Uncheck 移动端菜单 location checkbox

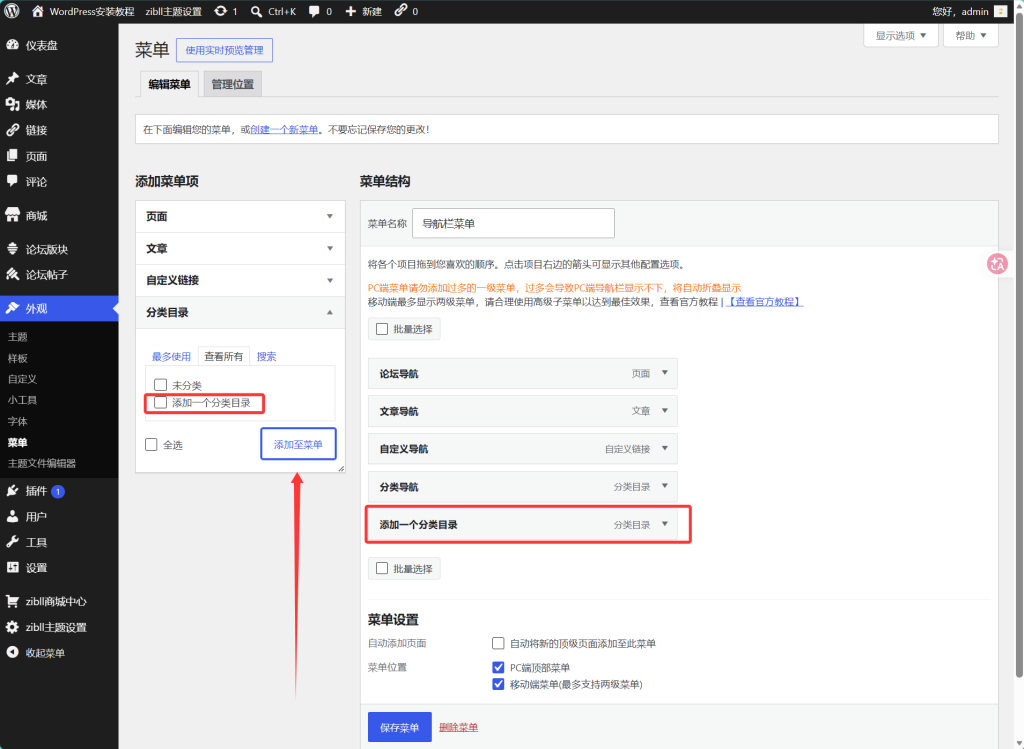[x=498, y=684]
